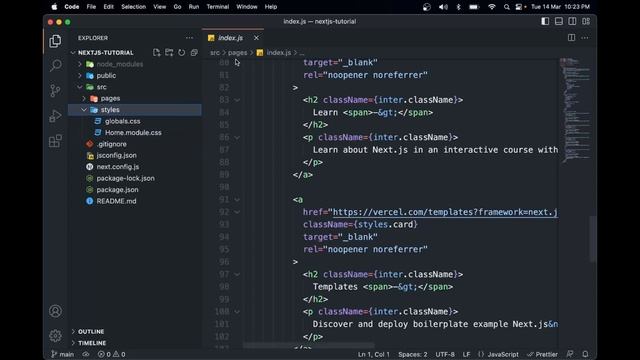Change encoding via UTF-8
Screen dimensions: 640x360
click(445, 354)
